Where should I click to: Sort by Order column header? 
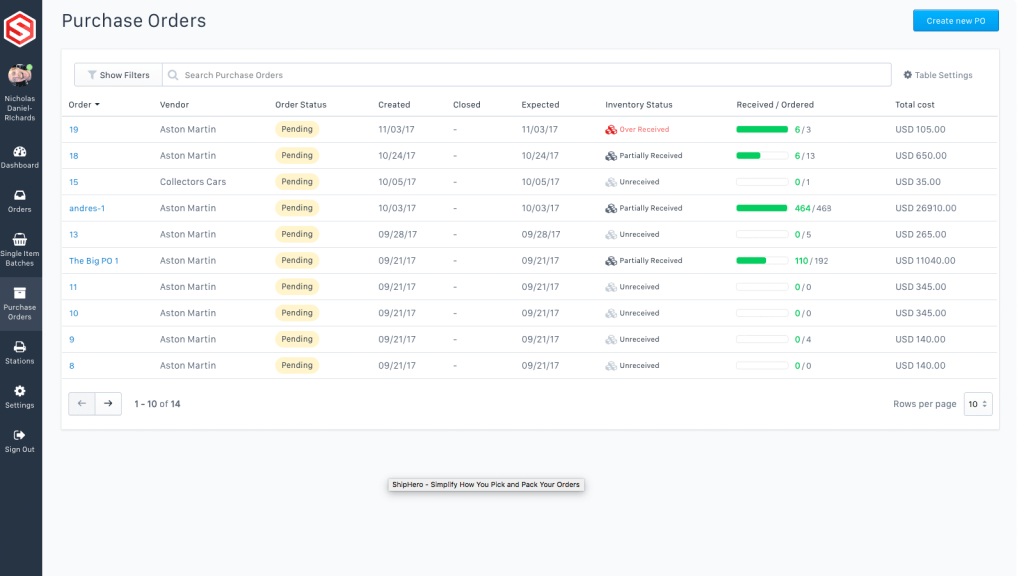pos(84,105)
